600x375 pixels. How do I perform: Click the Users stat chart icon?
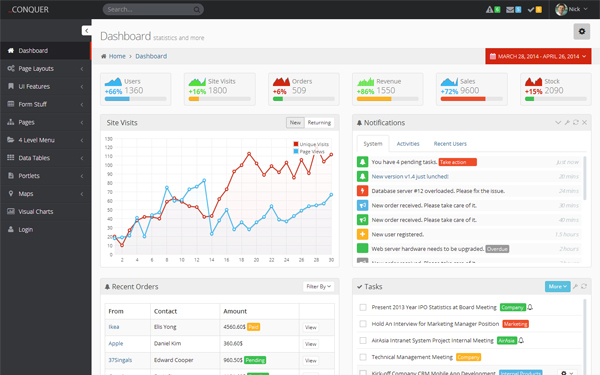(x=113, y=82)
